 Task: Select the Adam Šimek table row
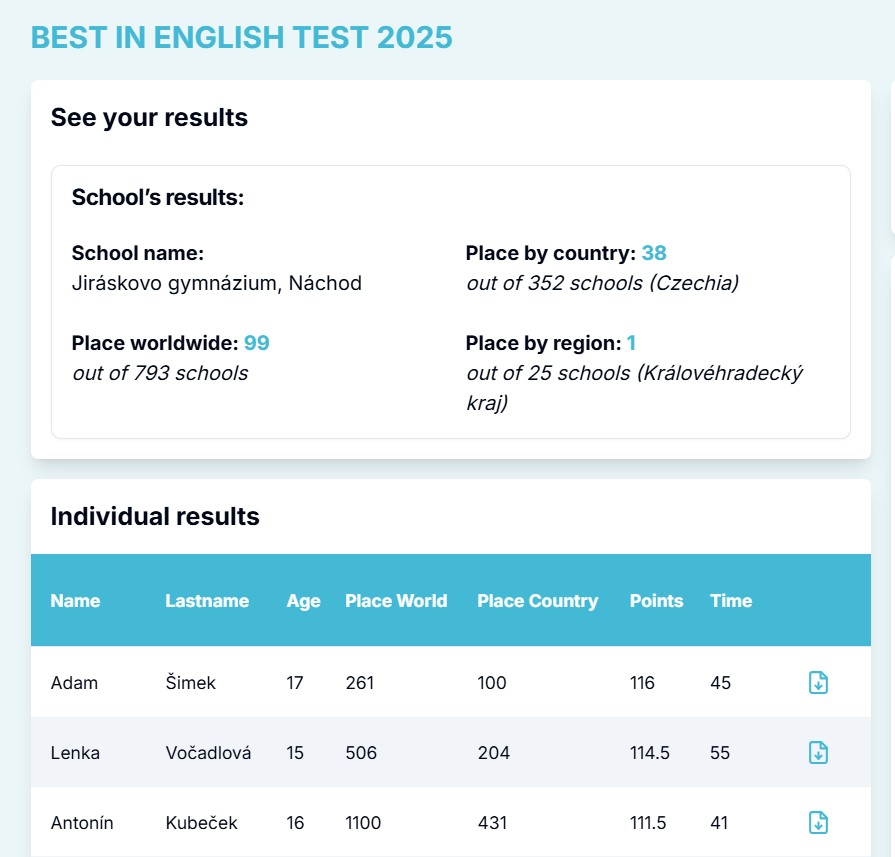point(400,683)
